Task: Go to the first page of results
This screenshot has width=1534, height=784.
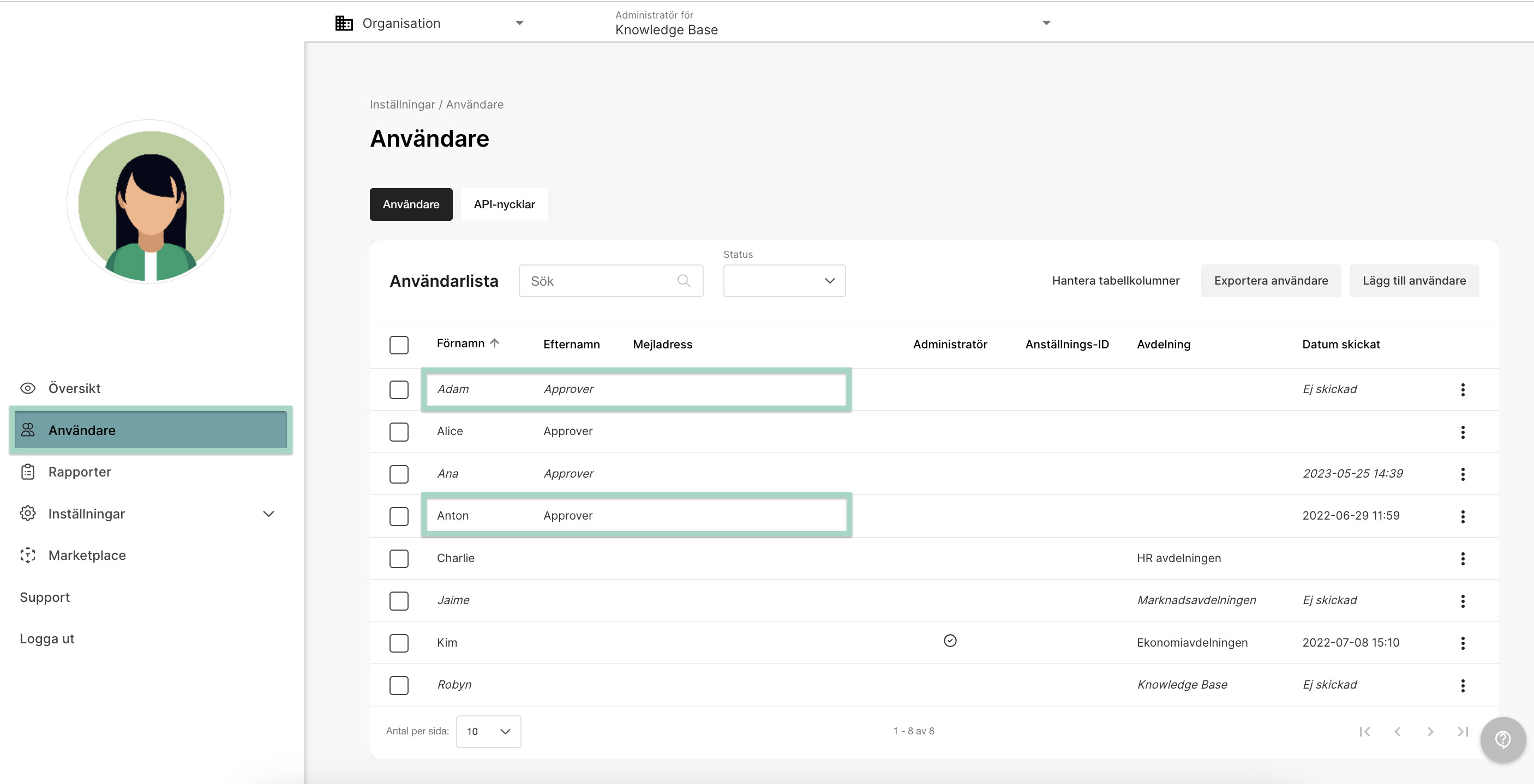Action: [x=1364, y=731]
